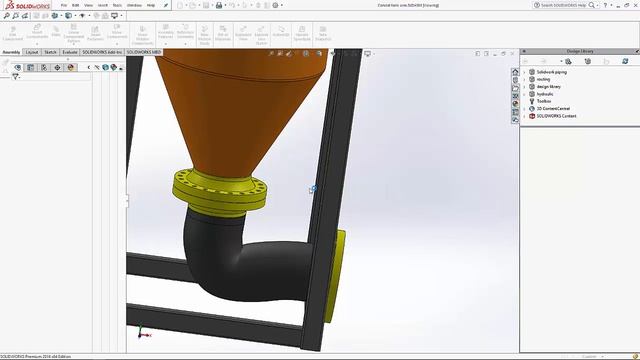The height and width of the screenshot is (360, 640).
Task: Click the Options gear icon
Action: click(x=276, y=5)
